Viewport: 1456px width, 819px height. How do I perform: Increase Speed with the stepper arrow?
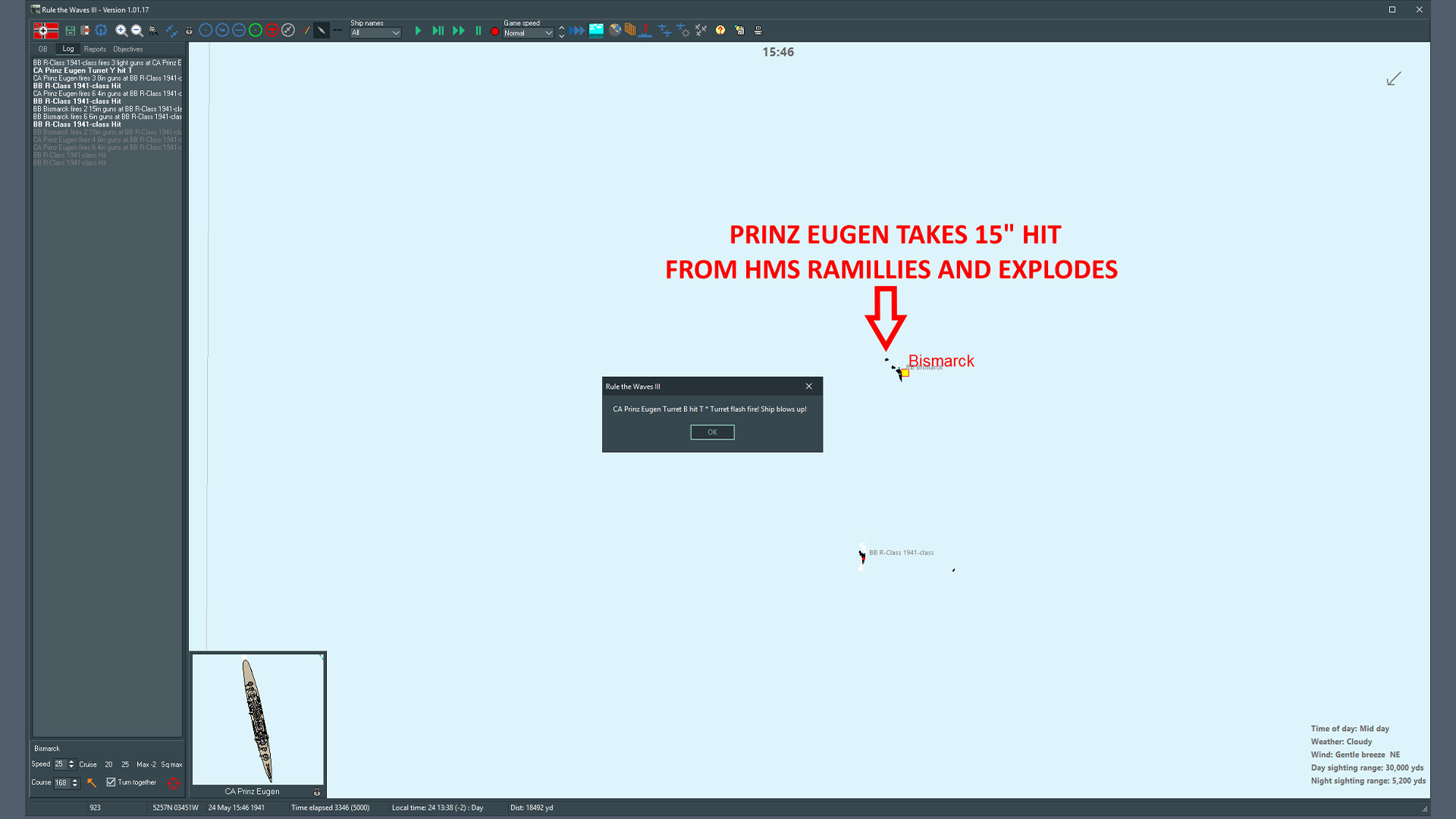coord(71,761)
